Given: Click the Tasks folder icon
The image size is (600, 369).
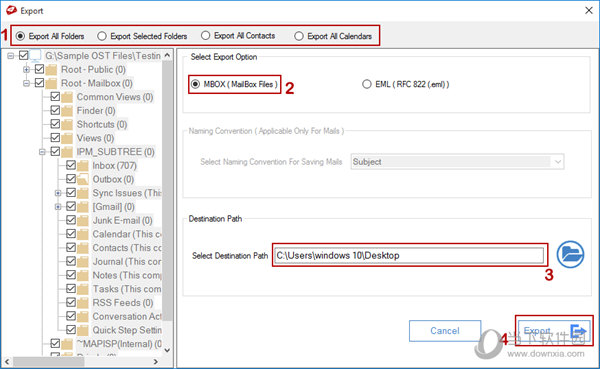Looking at the screenshot, I should [x=83, y=289].
